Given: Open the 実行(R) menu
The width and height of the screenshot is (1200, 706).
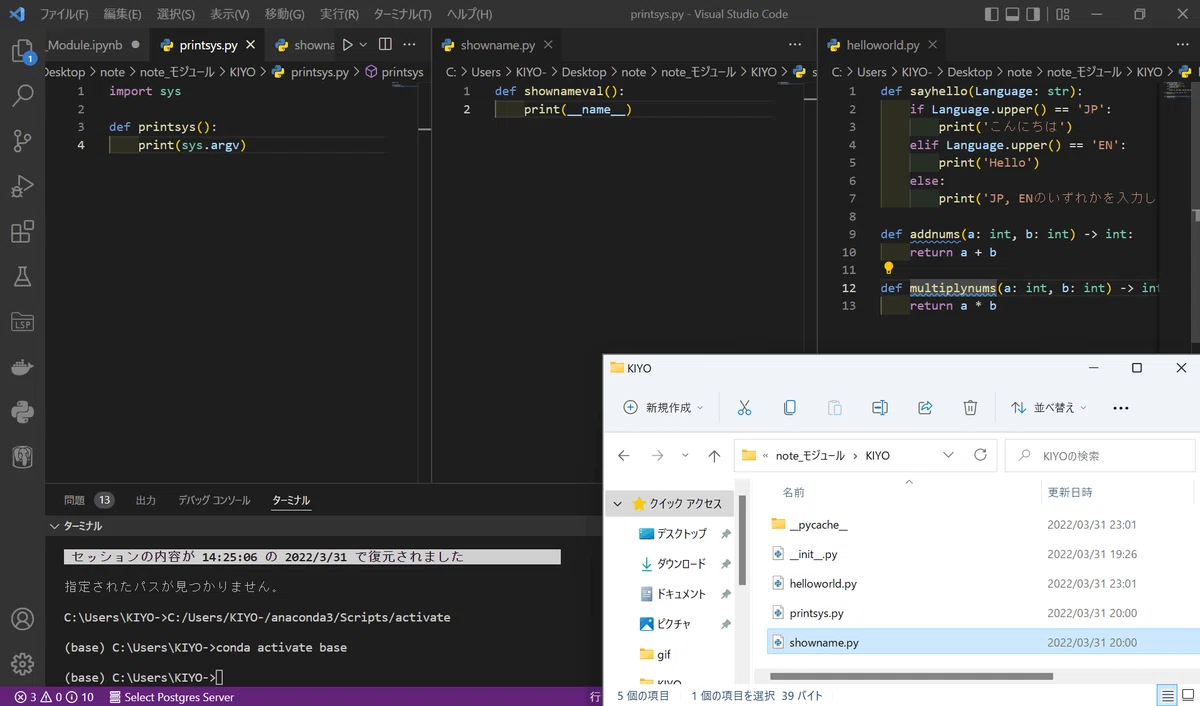Looking at the screenshot, I should [x=339, y=14].
